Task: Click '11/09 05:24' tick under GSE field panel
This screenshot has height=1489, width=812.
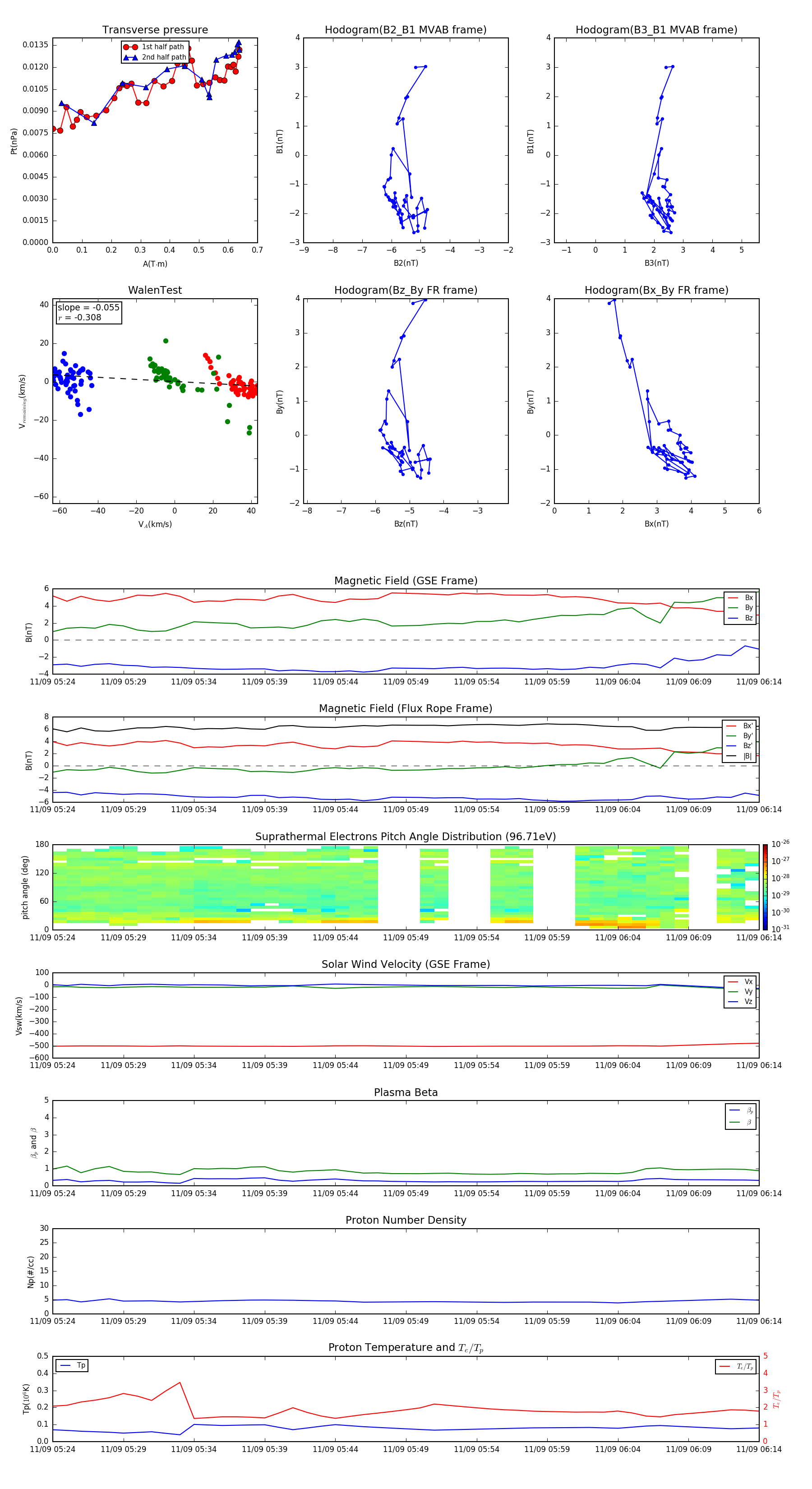Action: [53, 682]
